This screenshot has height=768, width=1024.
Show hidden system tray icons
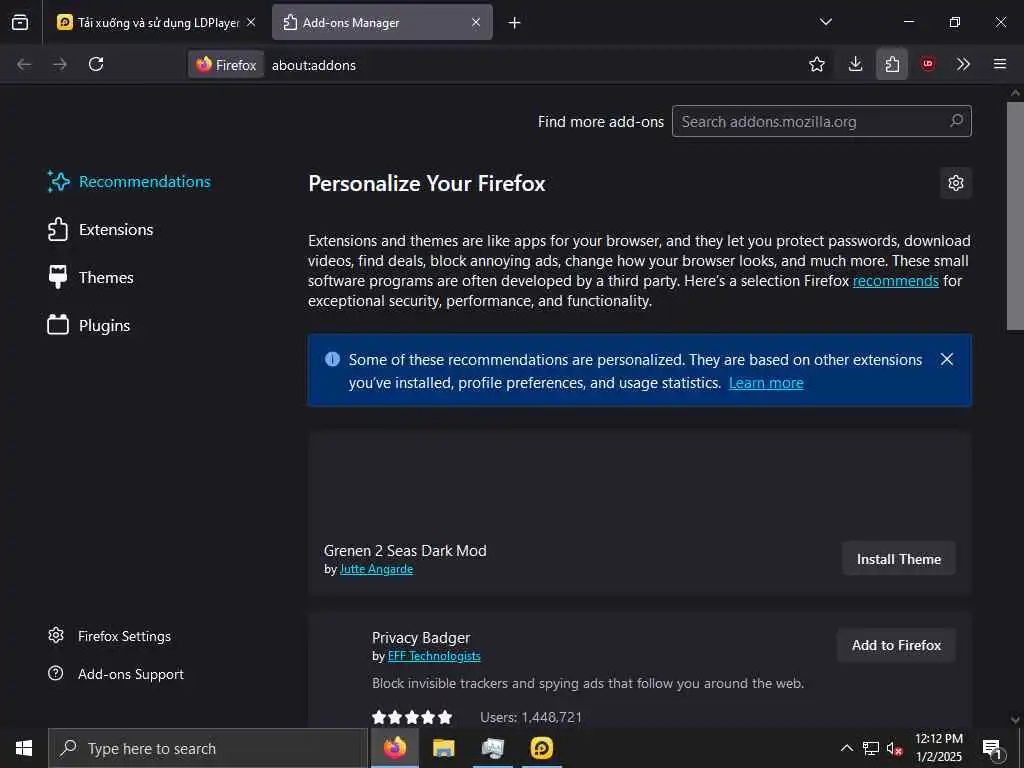846,748
